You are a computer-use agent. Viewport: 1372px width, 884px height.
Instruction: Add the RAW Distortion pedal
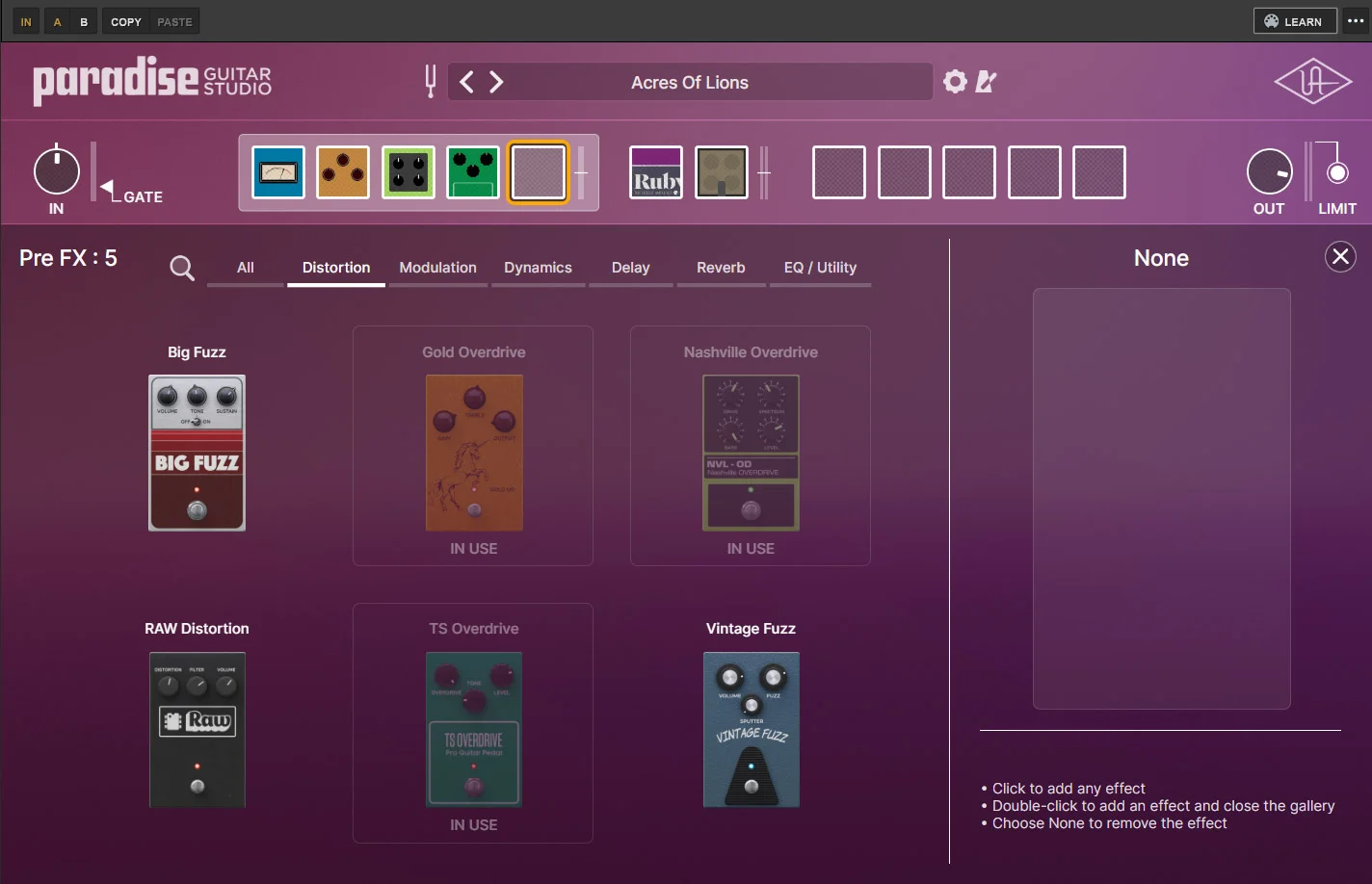(197, 730)
